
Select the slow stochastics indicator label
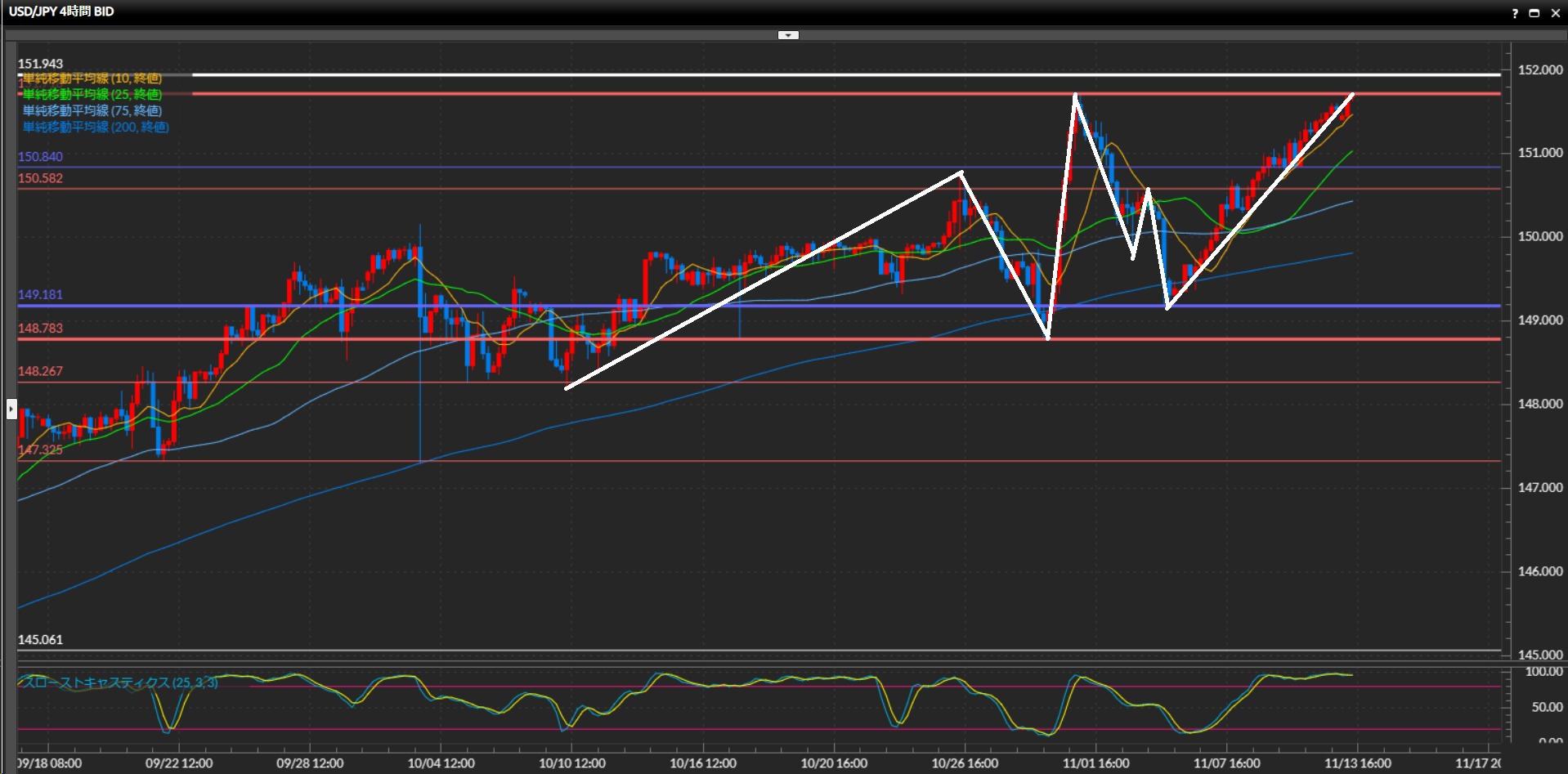pyautogui.click(x=120, y=682)
